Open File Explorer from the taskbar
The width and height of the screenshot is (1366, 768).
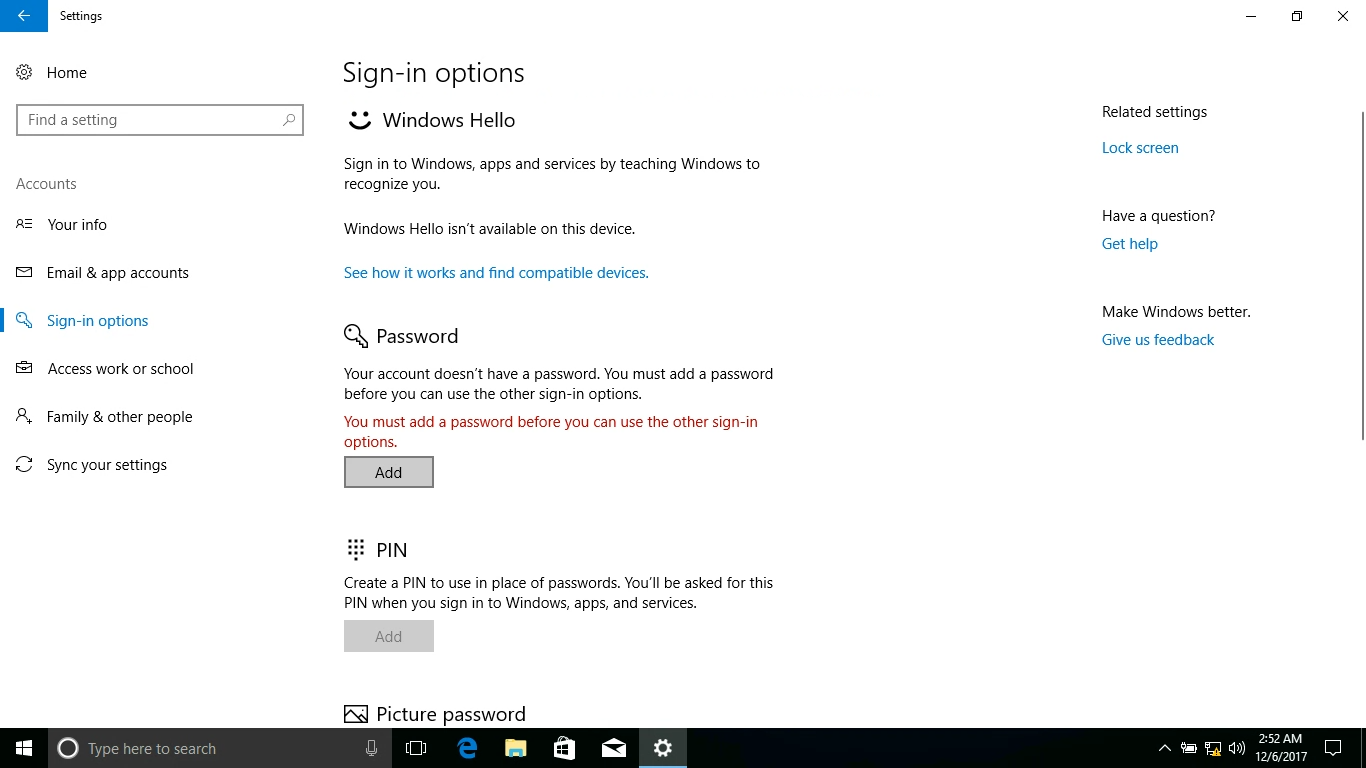(x=516, y=748)
